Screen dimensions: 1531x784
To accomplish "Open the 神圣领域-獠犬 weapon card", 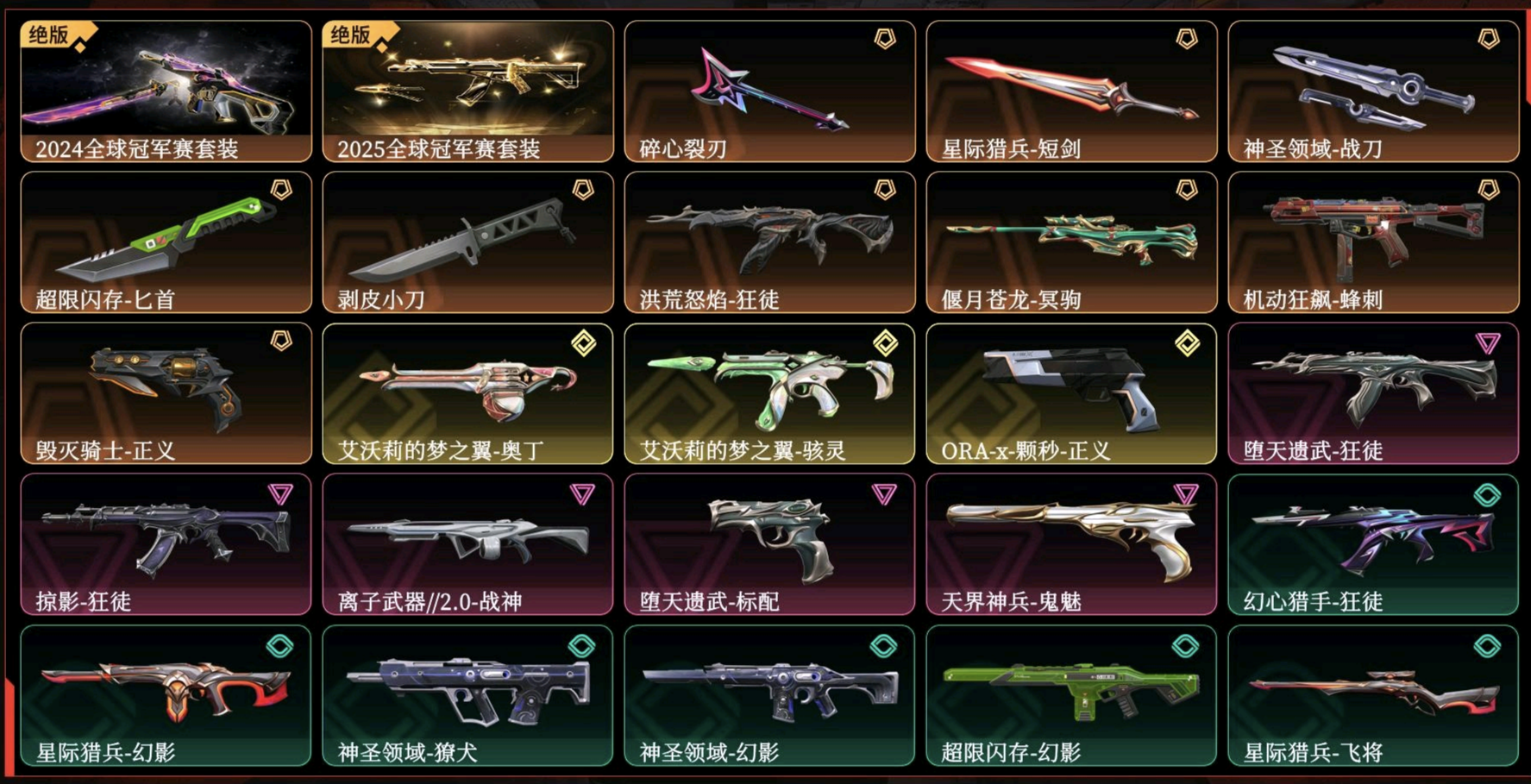I will pos(467,695).
